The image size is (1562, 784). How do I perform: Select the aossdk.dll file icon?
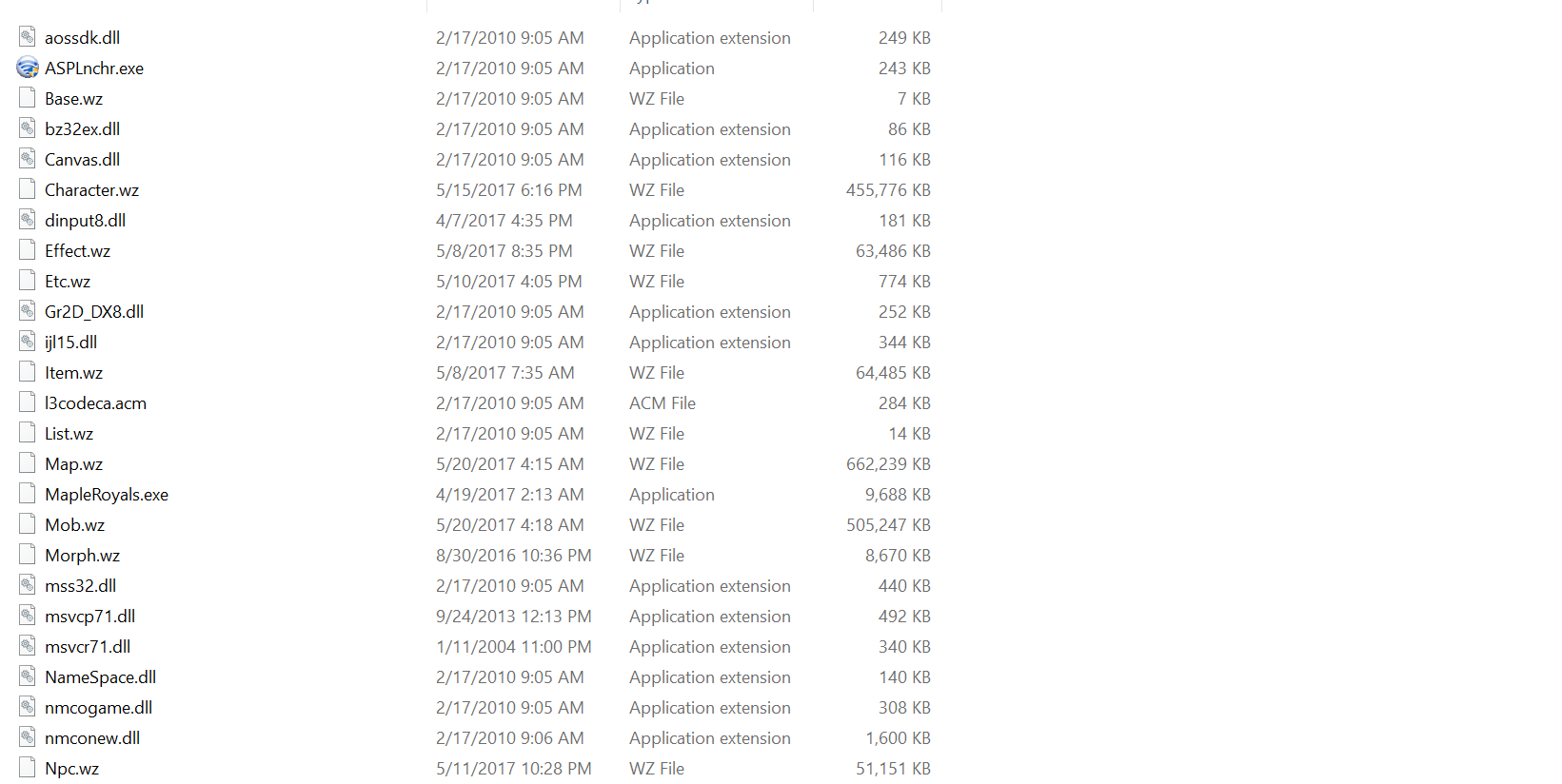pos(28,37)
